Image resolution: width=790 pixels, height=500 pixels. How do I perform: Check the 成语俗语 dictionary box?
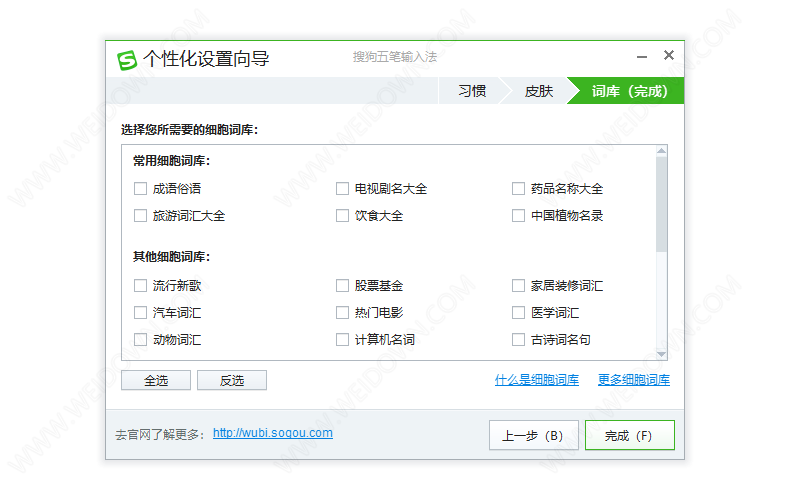(140, 189)
